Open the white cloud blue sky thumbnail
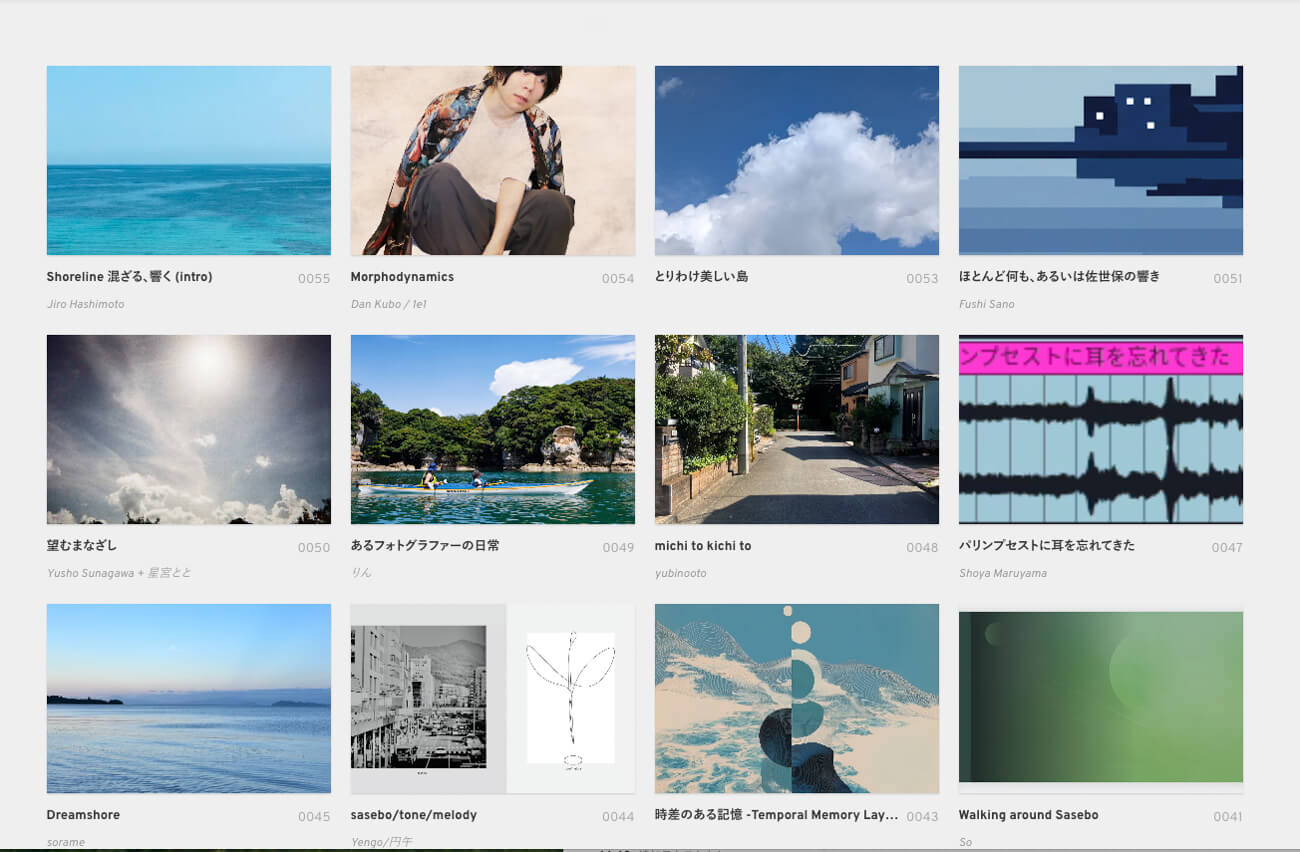The width and height of the screenshot is (1300, 852). click(796, 160)
